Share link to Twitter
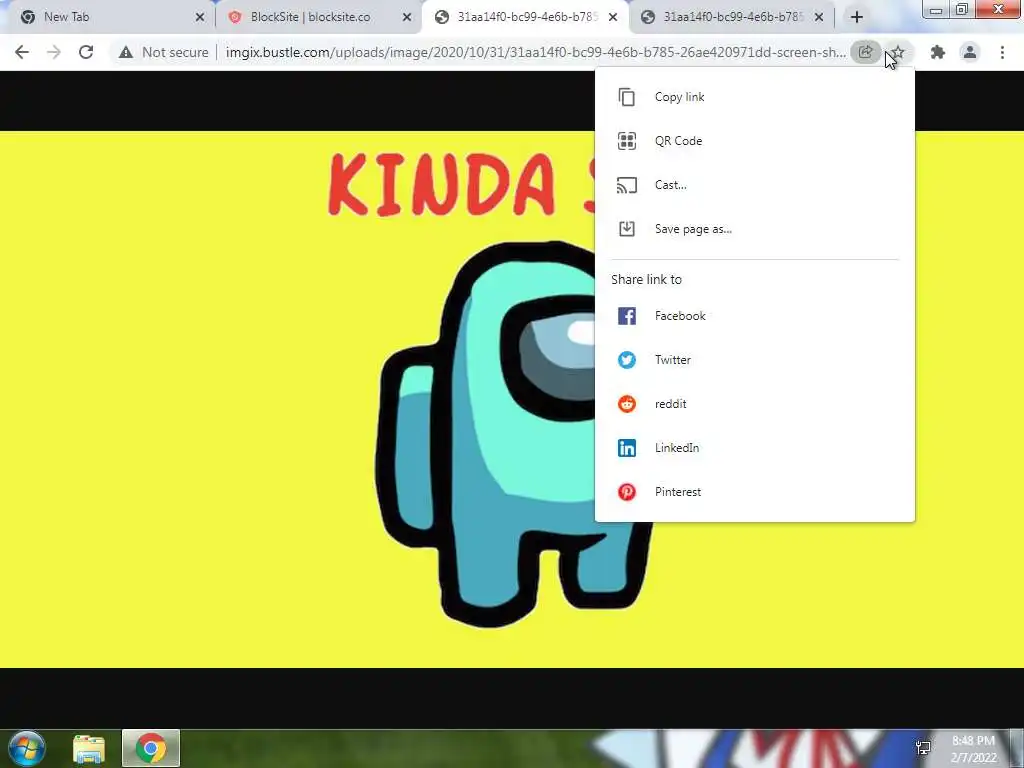The width and height of the screenshot is (1024, 768). [x=754, y=360]
